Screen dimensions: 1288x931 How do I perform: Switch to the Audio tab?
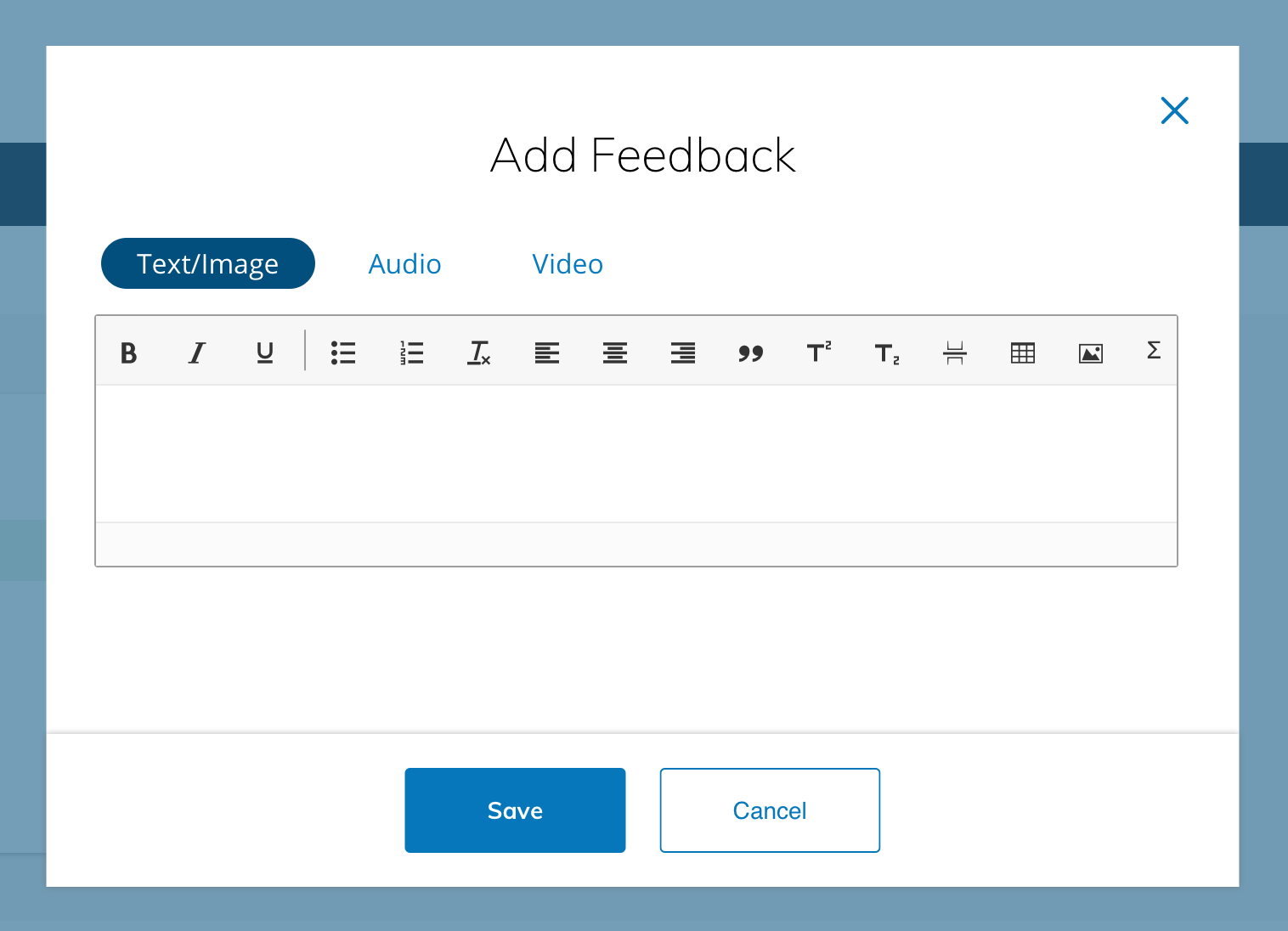pos(404,263)
